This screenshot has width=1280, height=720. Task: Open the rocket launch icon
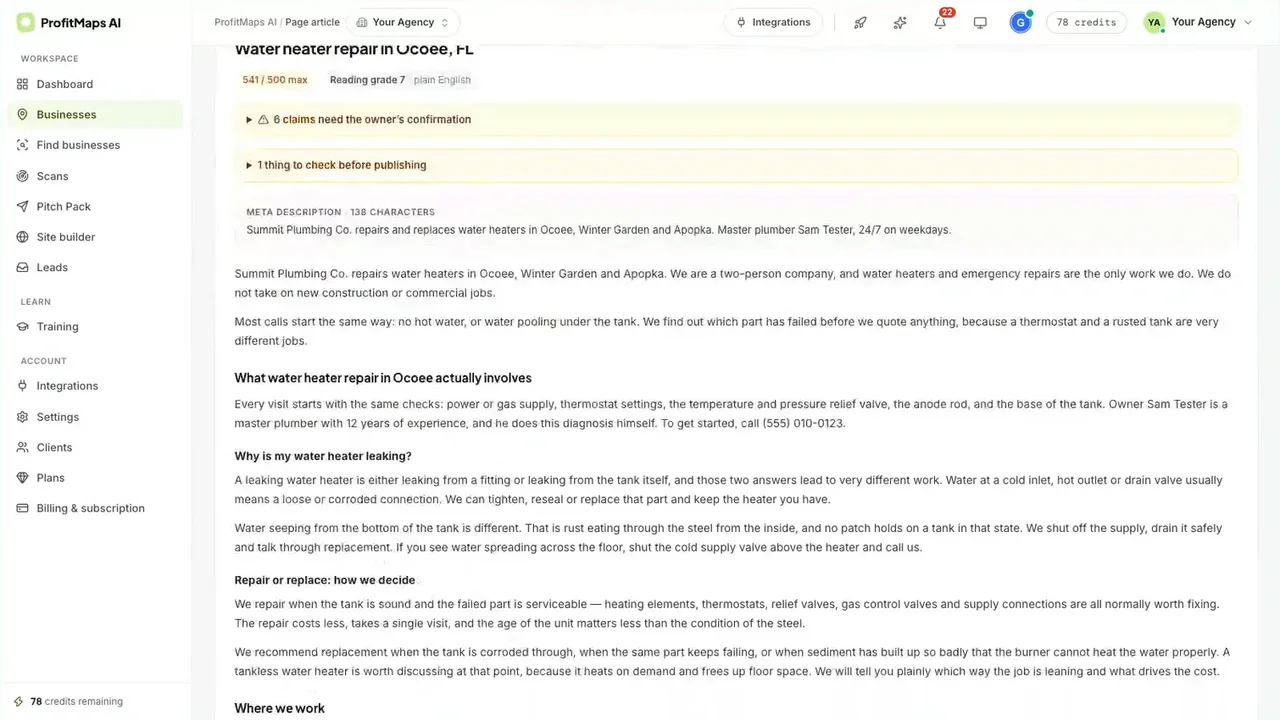click(x=860, y=22)
